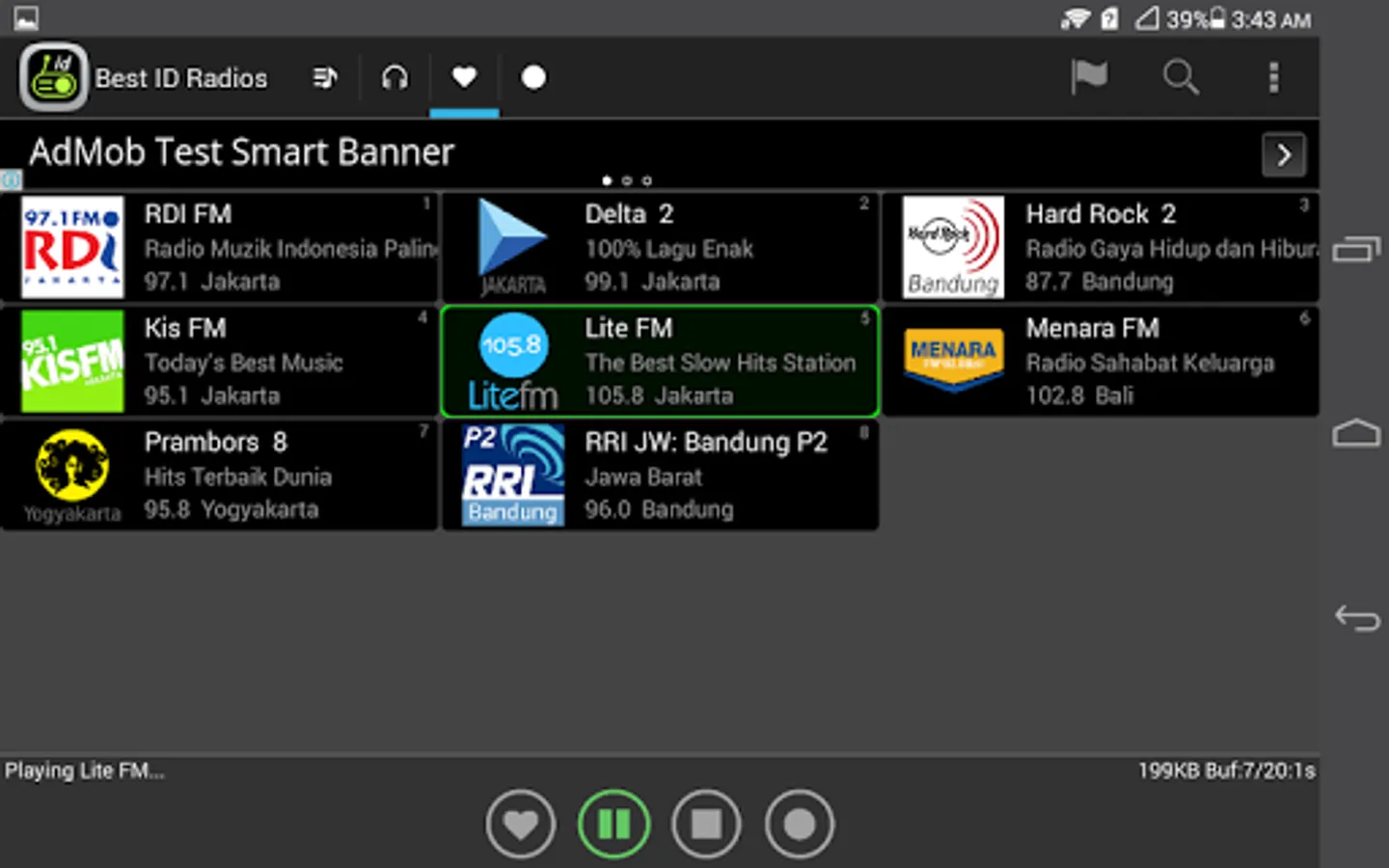The width and height of the screenshot is (1389, 868).
Task: Open the Best ID Radios app logo
Action: click(54, 77)
